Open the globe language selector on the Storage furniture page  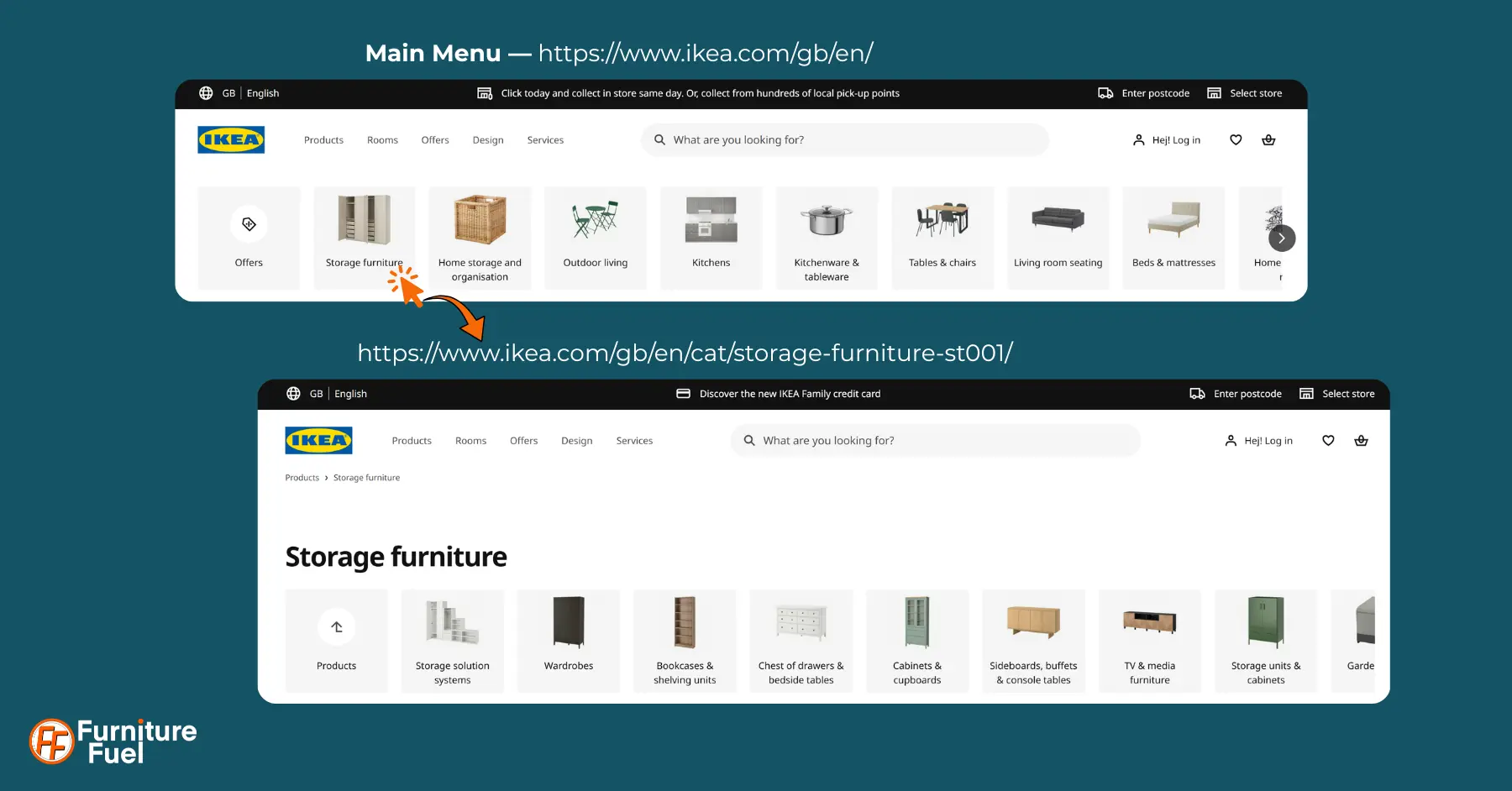coord(293,394)
